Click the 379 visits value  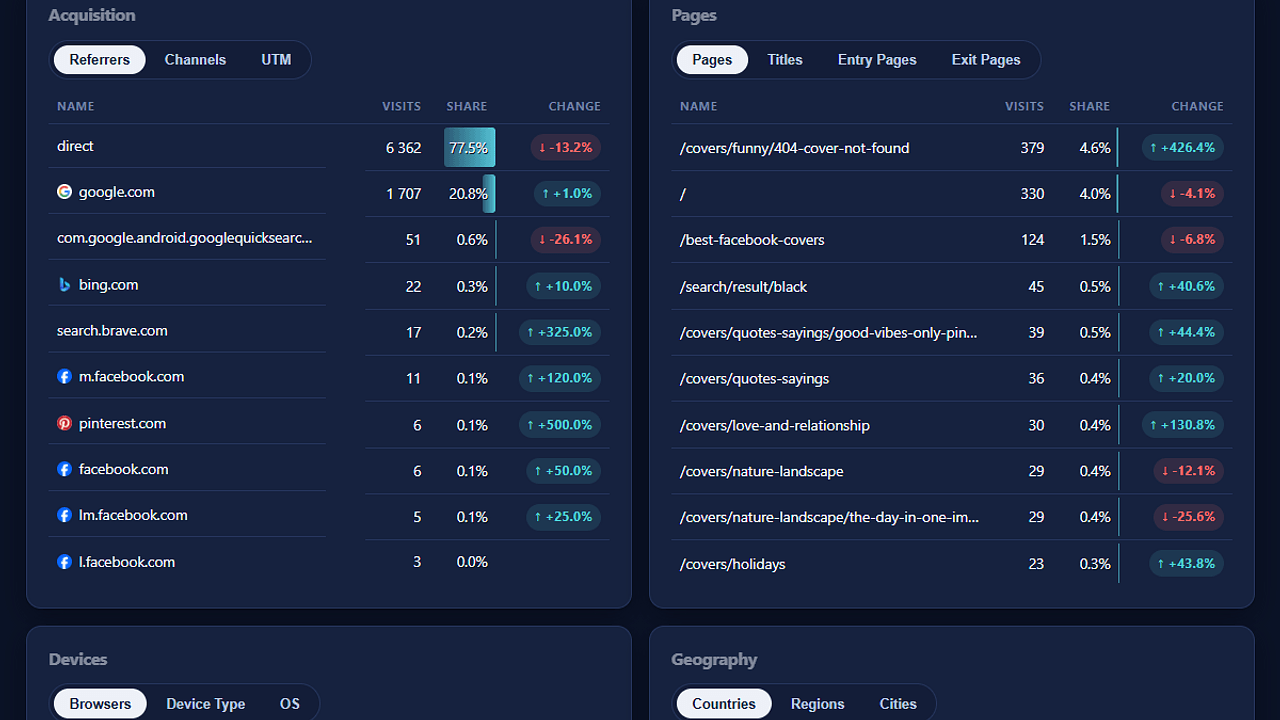(1033, 148)
